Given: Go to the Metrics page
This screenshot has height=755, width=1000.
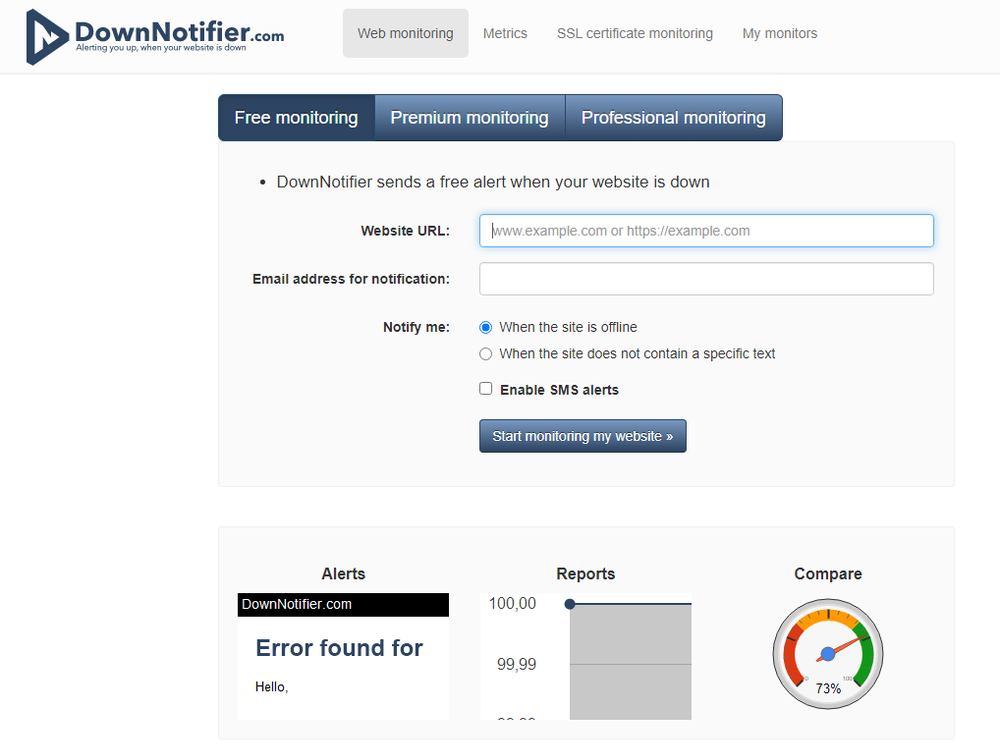Looking at the screenshot, I should click(x=505, y=33).
